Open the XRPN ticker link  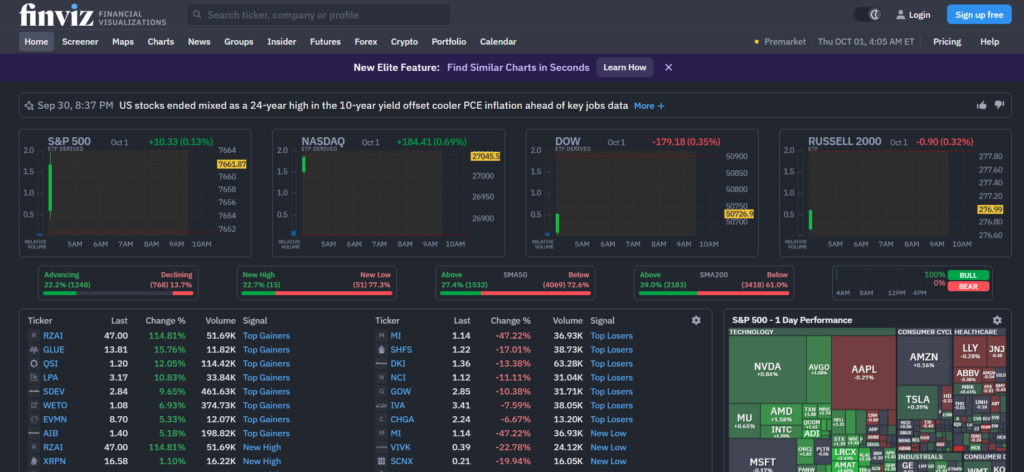tap(54, 461)
